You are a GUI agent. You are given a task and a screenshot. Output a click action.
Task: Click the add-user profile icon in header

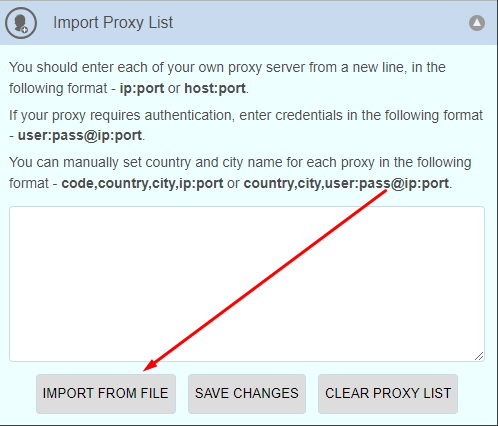[21, 23]
